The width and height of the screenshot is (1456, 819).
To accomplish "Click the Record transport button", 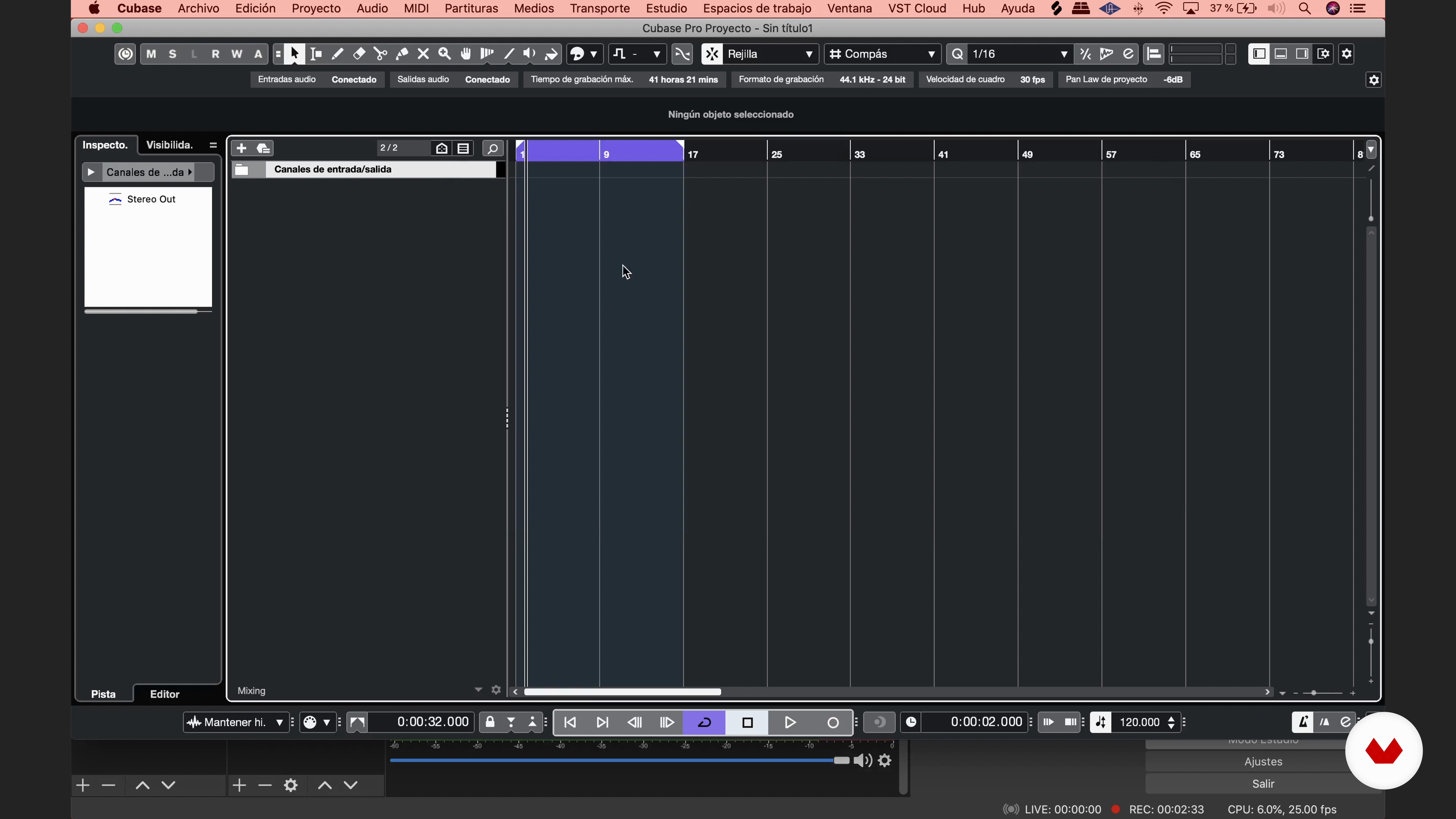I will pyautogui.click(x=833, y=722).
